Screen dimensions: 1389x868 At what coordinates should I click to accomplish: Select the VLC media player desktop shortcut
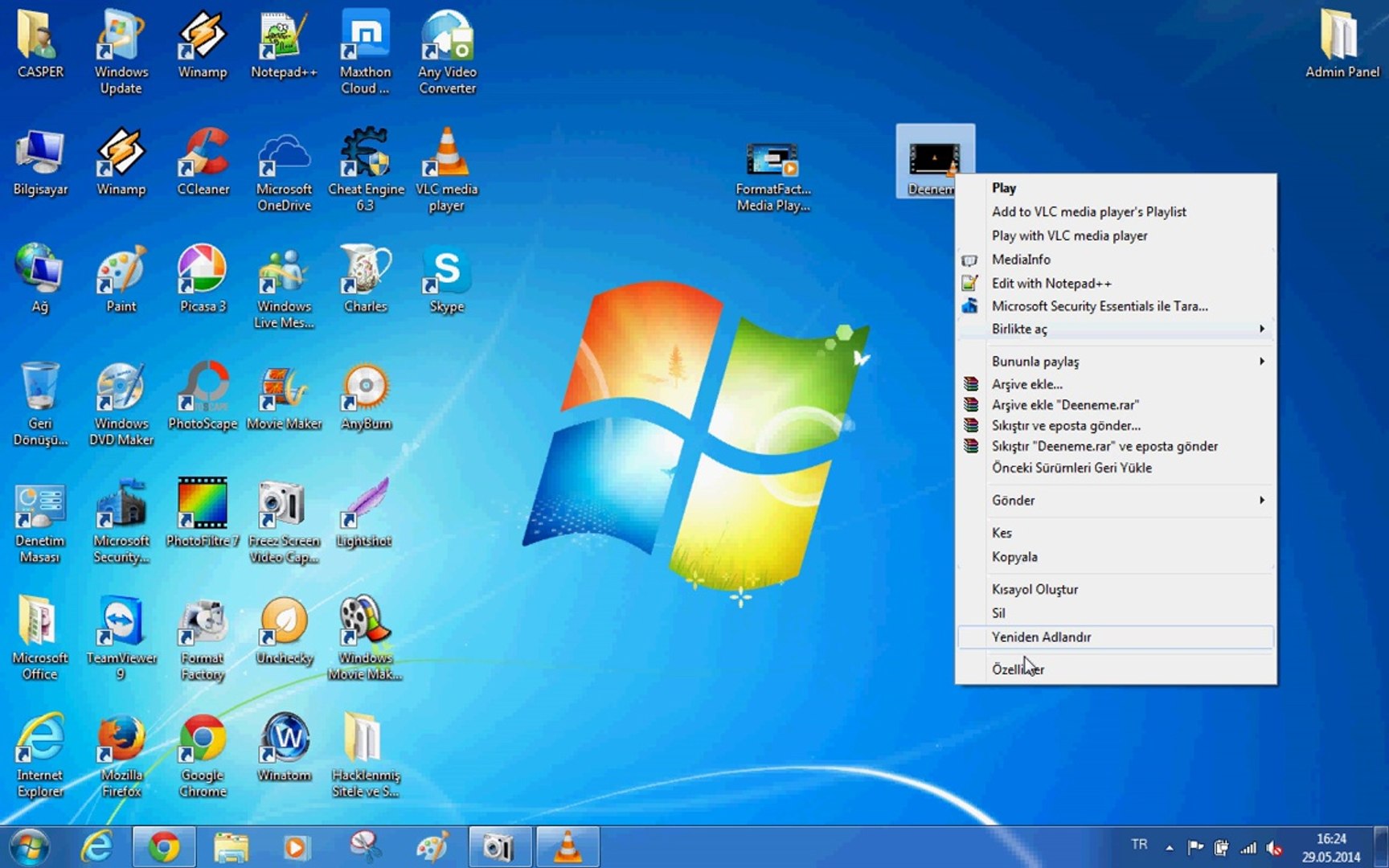point(447,170)
